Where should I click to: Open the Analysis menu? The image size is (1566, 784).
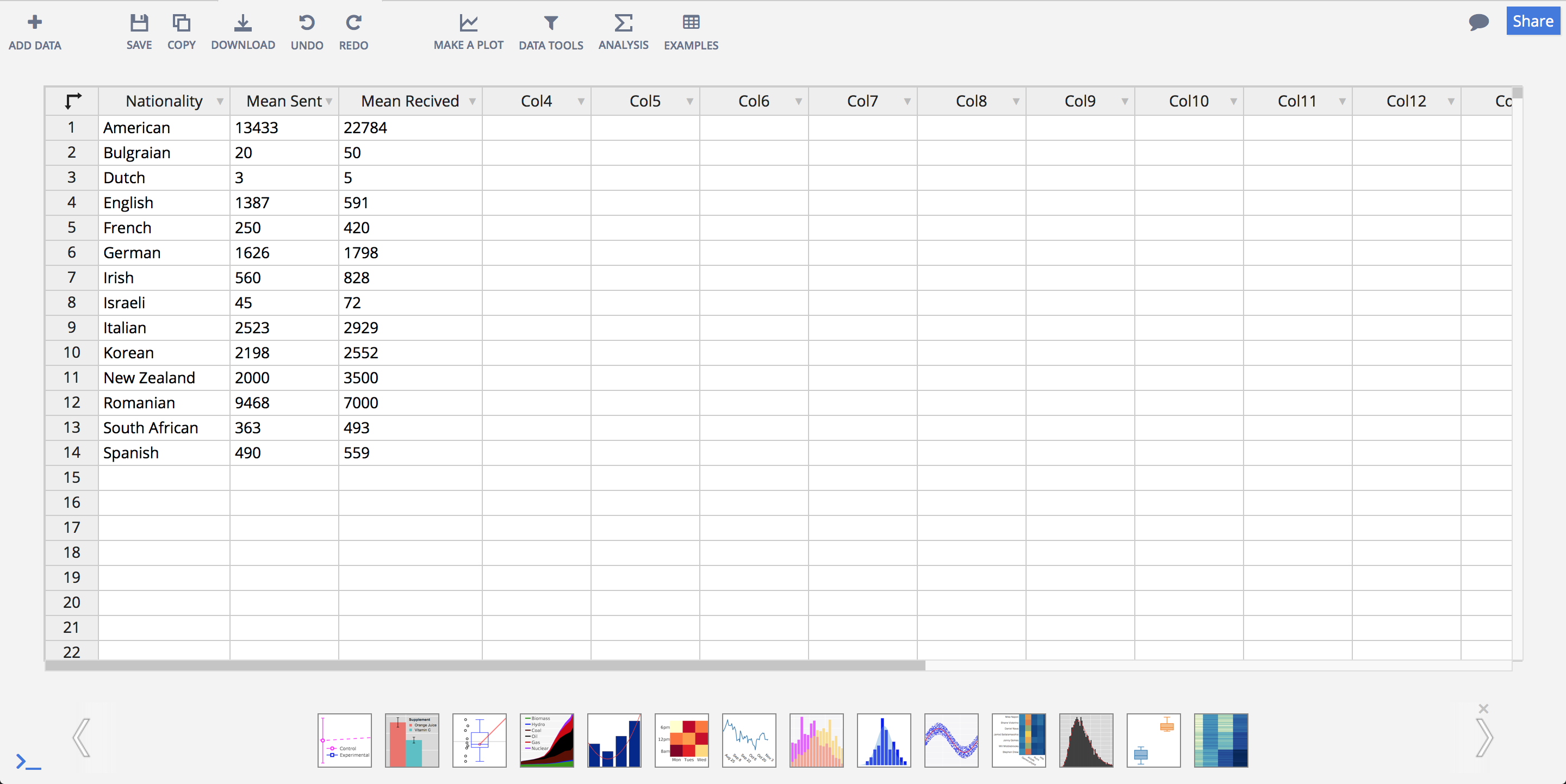623,32
